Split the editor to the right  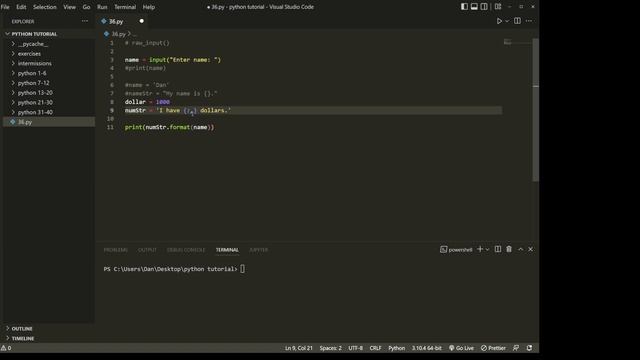[517, 21]
